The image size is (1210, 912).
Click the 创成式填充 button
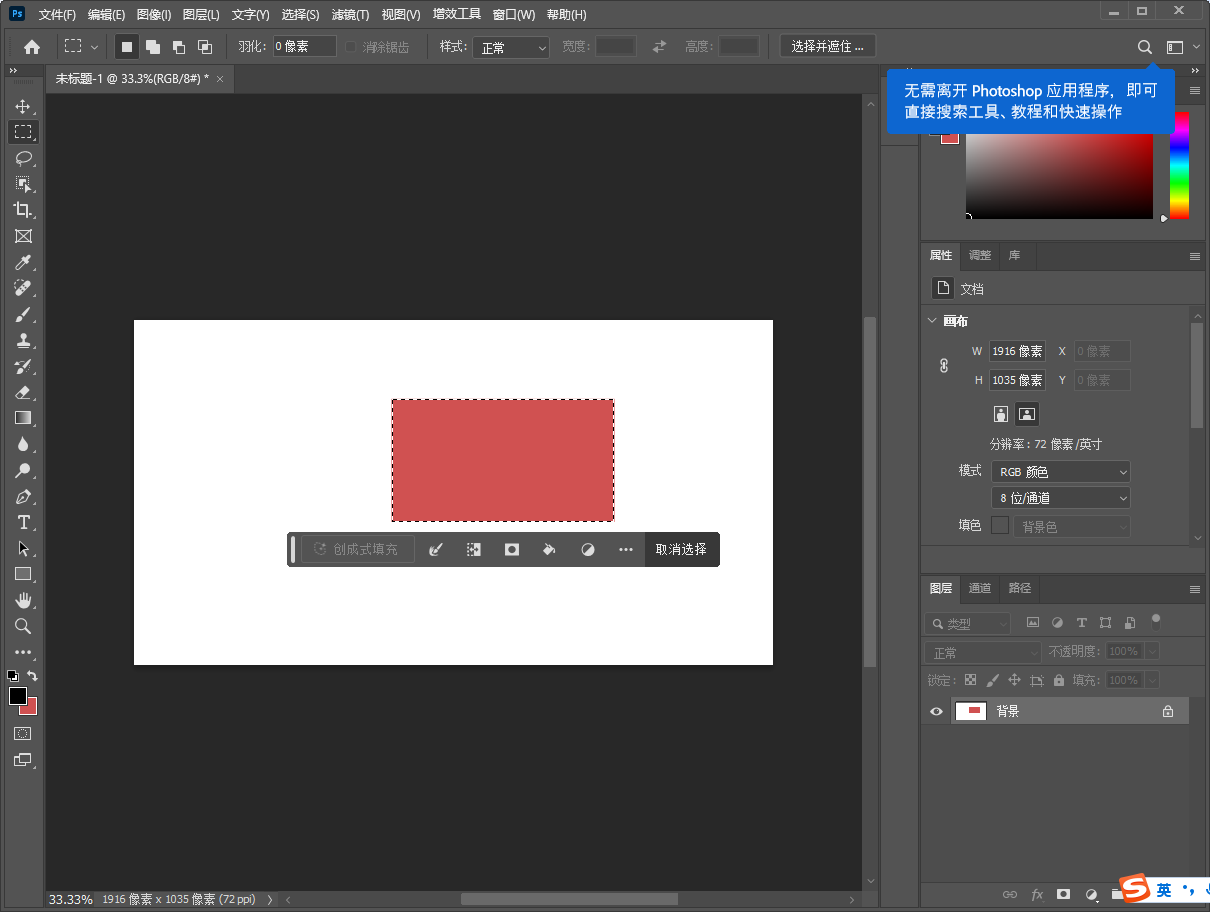pos(358,549)
